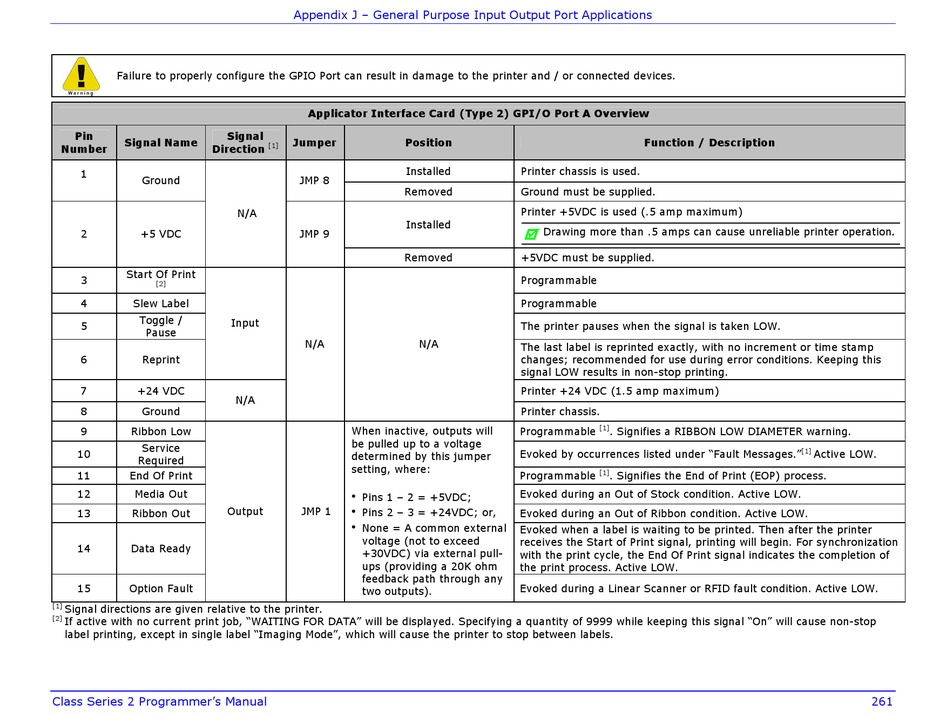Select the "Ribbon Low" signal name

pos(161,432)
